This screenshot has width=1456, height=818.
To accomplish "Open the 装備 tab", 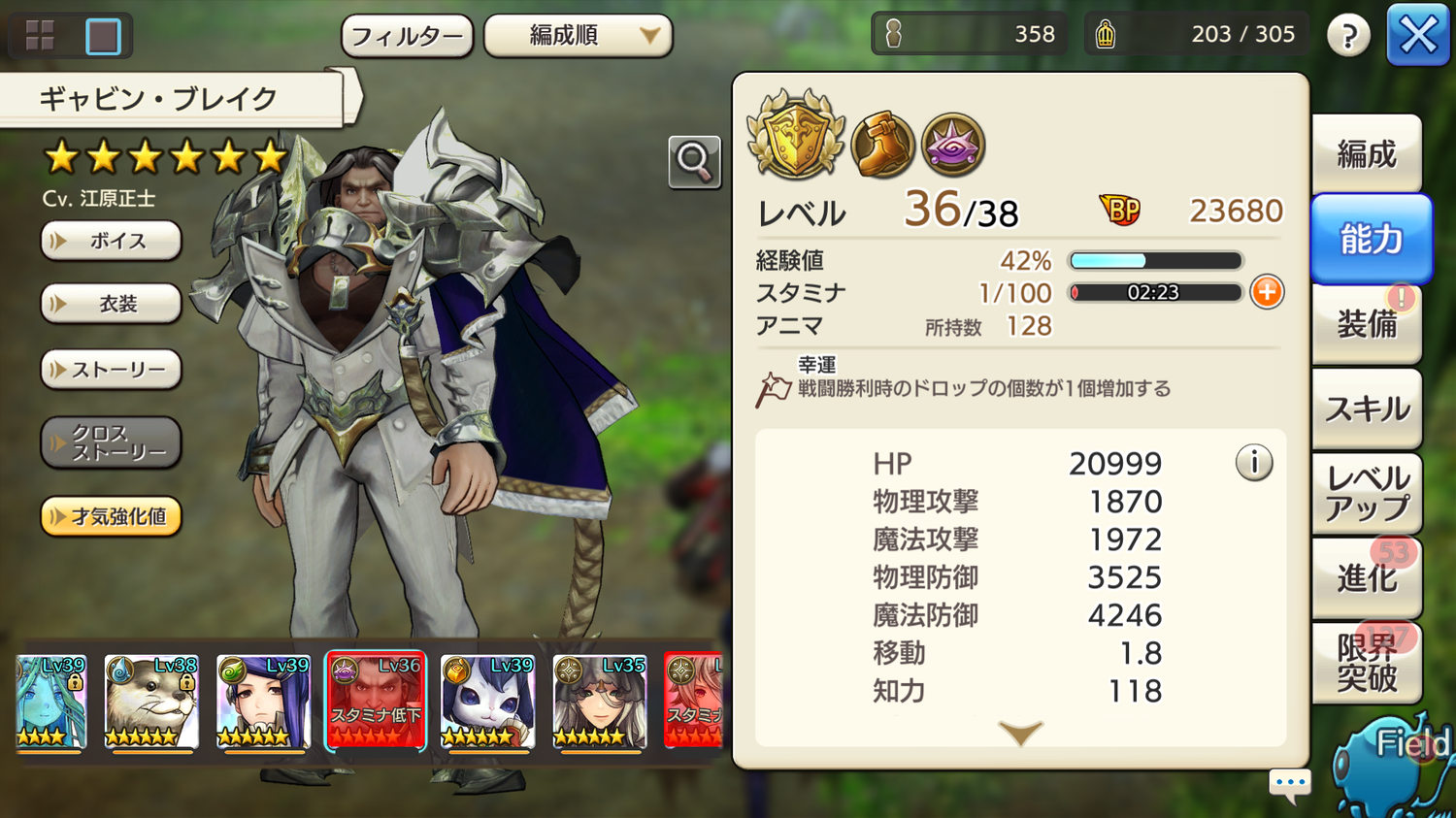I will (1367, 324).
